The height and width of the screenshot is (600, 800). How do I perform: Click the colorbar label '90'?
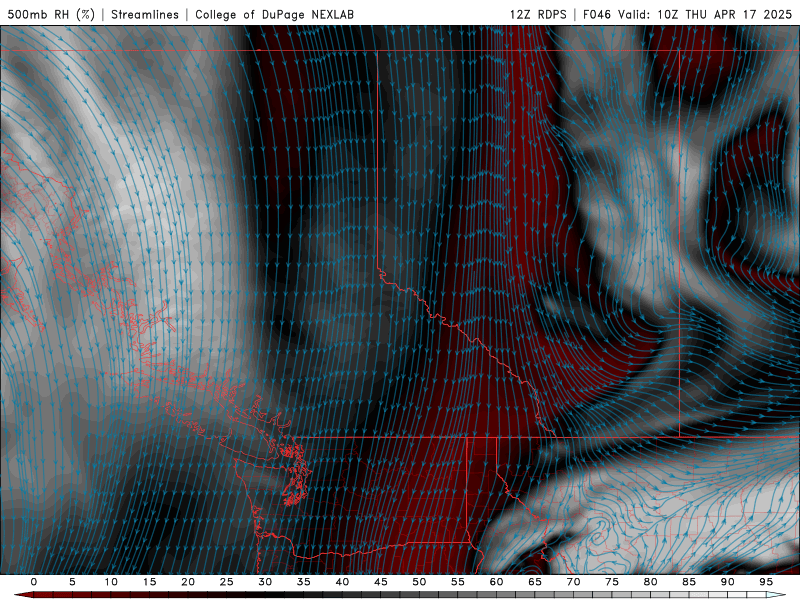[727, 582]
